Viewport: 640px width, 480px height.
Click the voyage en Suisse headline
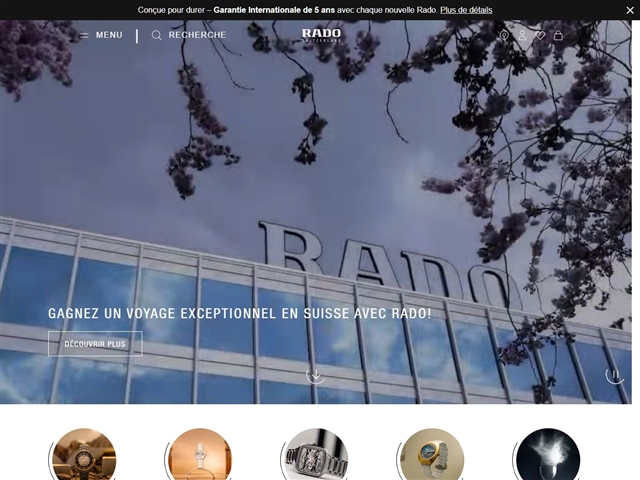coord(240,313)
